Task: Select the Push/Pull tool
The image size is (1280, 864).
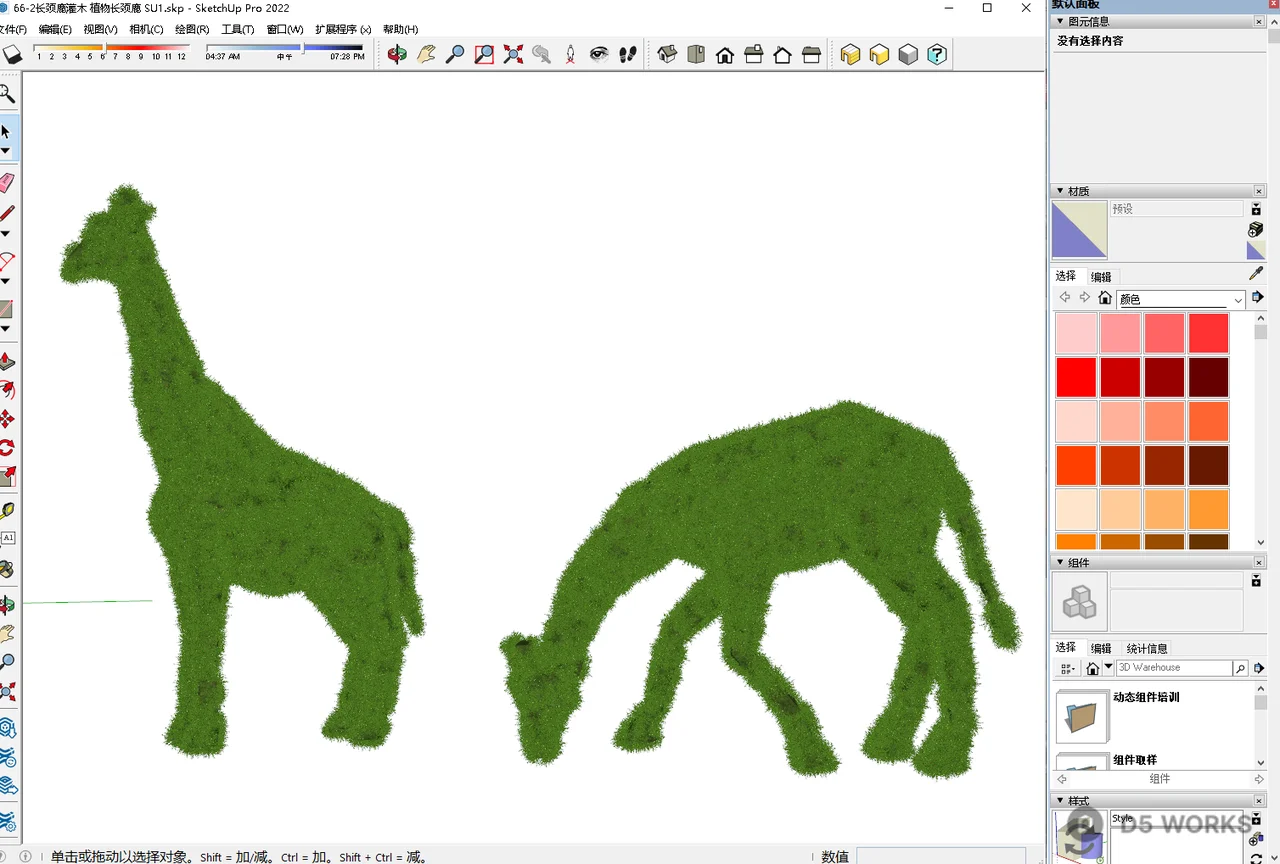Action: pyautogui.click(x=6, y=360)
